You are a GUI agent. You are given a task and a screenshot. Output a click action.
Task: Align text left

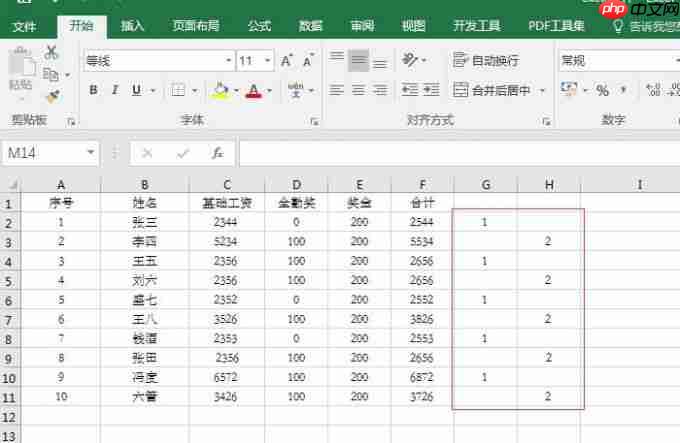tap(337, 90)
